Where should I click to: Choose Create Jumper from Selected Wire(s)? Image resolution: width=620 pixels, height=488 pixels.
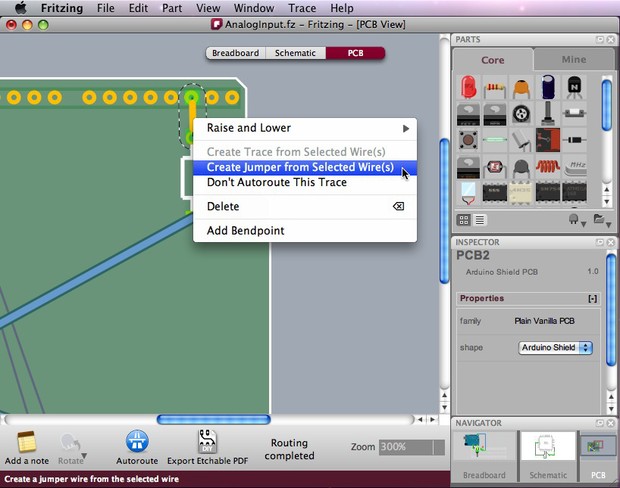(305, 167)
